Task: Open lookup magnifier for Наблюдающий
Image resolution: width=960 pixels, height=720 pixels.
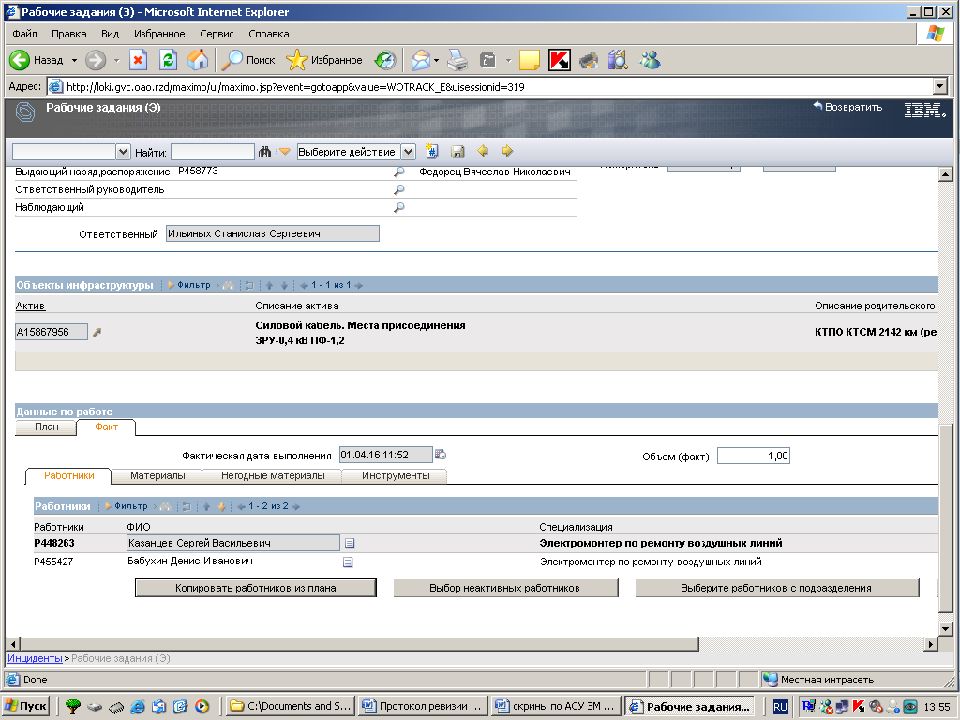Action: (399, 208)
